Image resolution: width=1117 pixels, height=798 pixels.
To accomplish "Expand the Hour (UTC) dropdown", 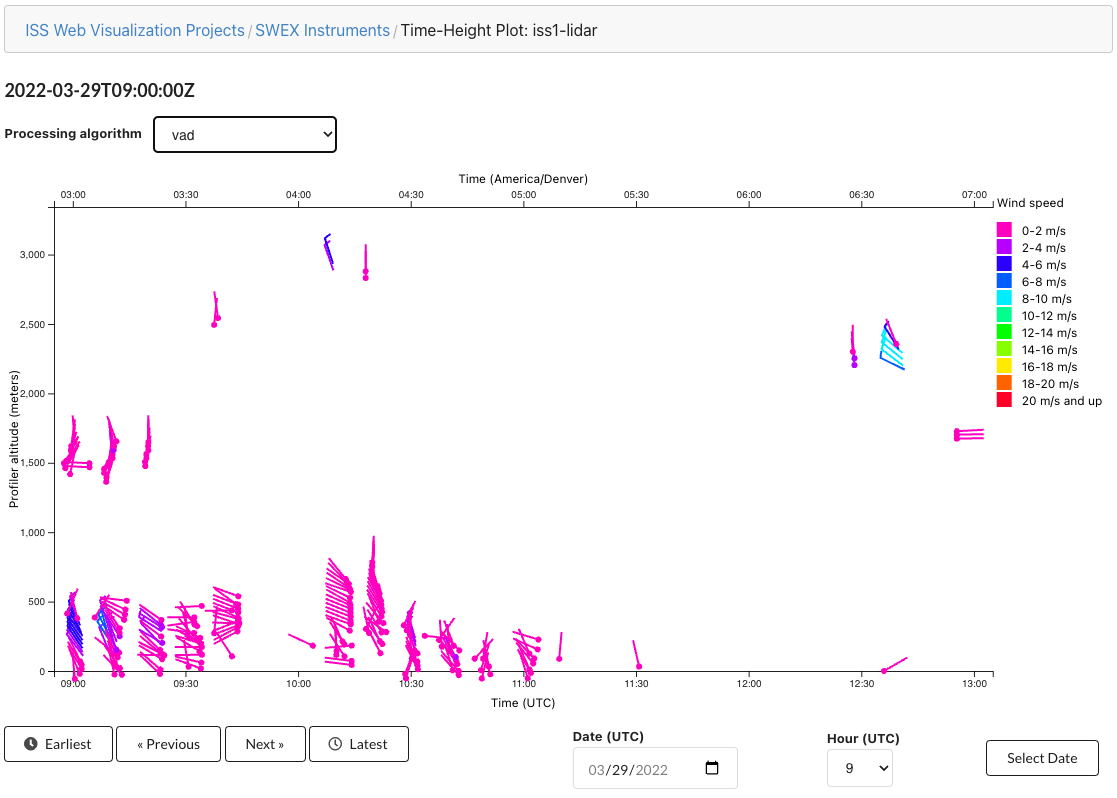I will point(859,768).
